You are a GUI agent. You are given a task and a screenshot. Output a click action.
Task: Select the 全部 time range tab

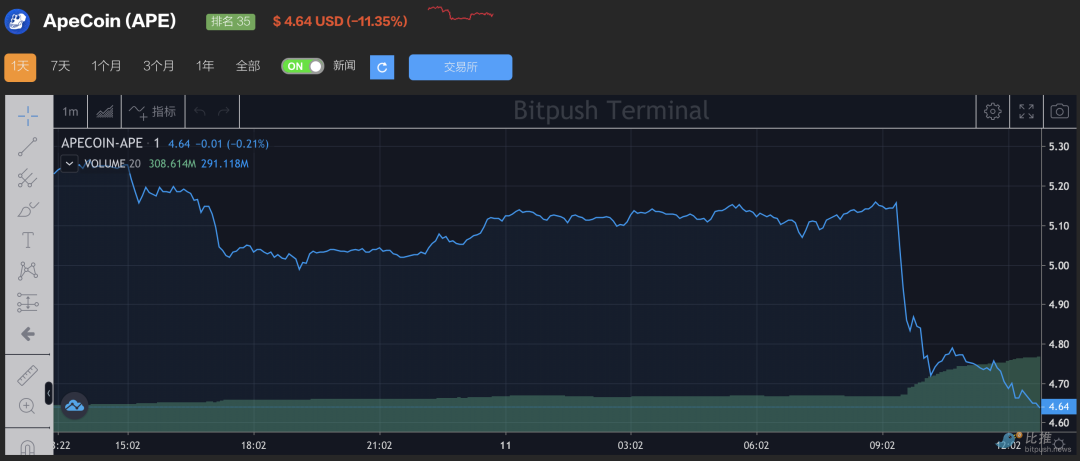coord(248,66)
